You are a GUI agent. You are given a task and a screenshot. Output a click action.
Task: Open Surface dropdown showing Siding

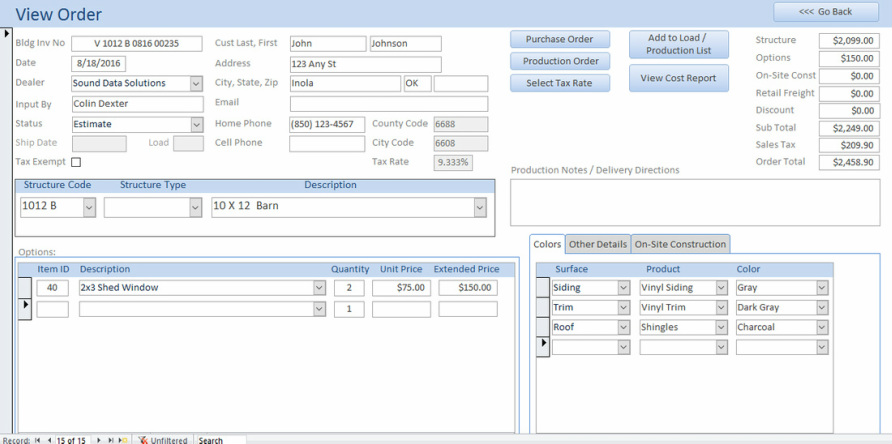click(x=623, y=288)
